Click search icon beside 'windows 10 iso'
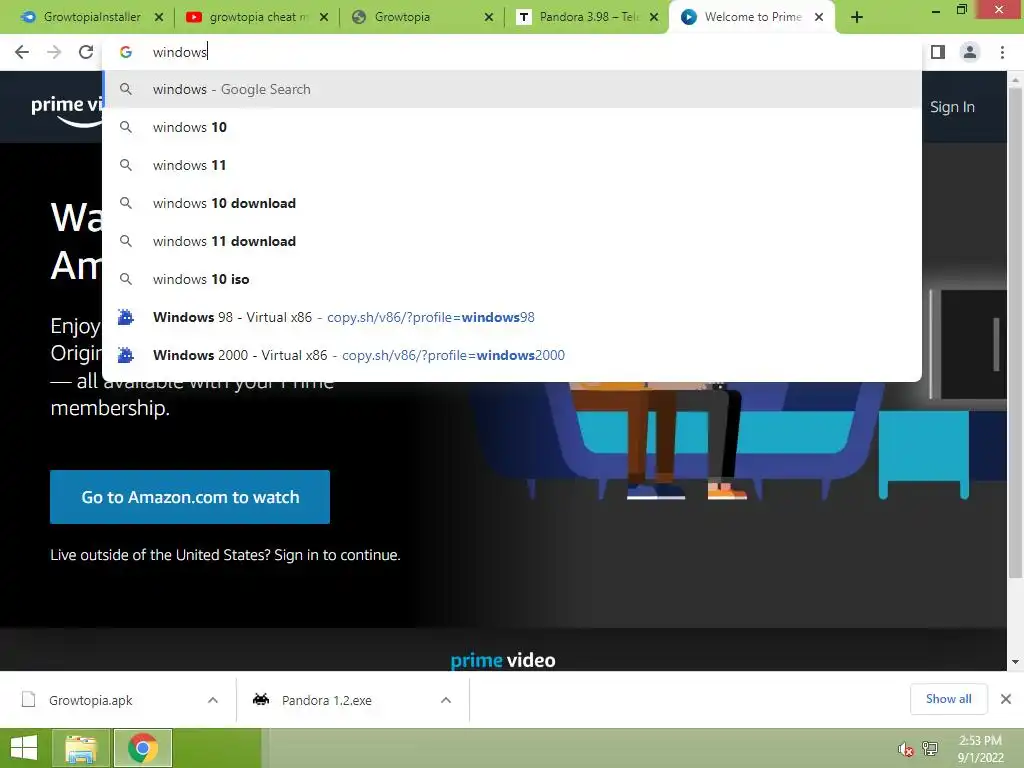The height and width of the screenshot is (768, 1024). pos(126,279)
